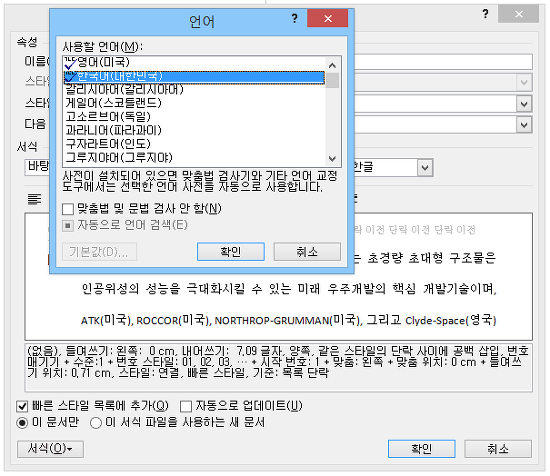This screenshot has height=476, width=550.
Task: Cancel the 언어 dialog with 취소
Action: point(307,252)
